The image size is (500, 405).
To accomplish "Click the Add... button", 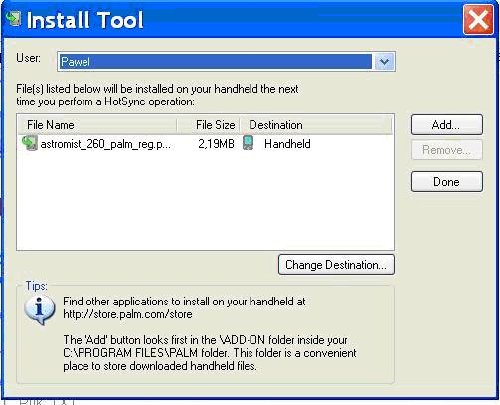I will pyautogui.click(x=446, y=125).
